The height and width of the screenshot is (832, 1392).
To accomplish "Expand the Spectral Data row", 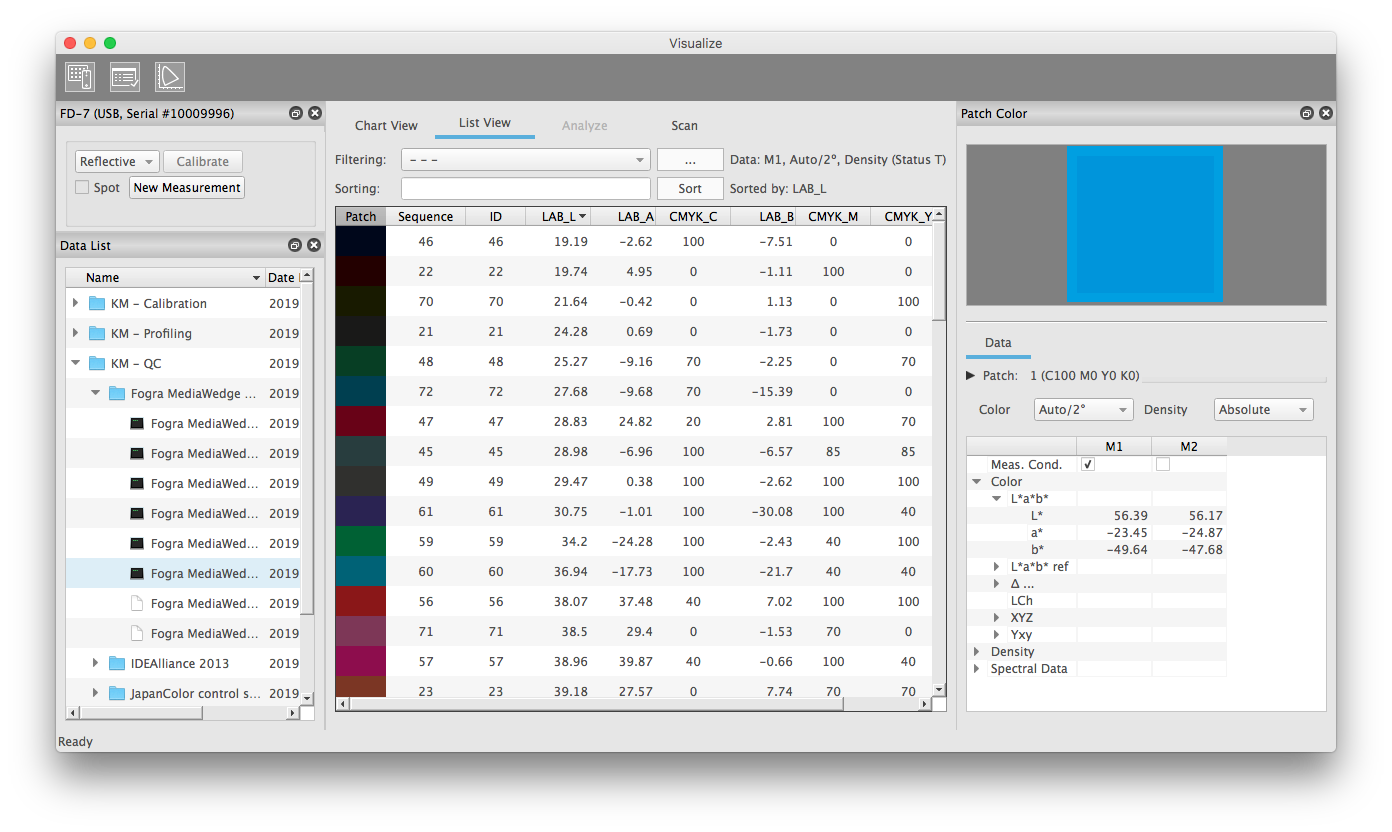I will coord(977,669).
